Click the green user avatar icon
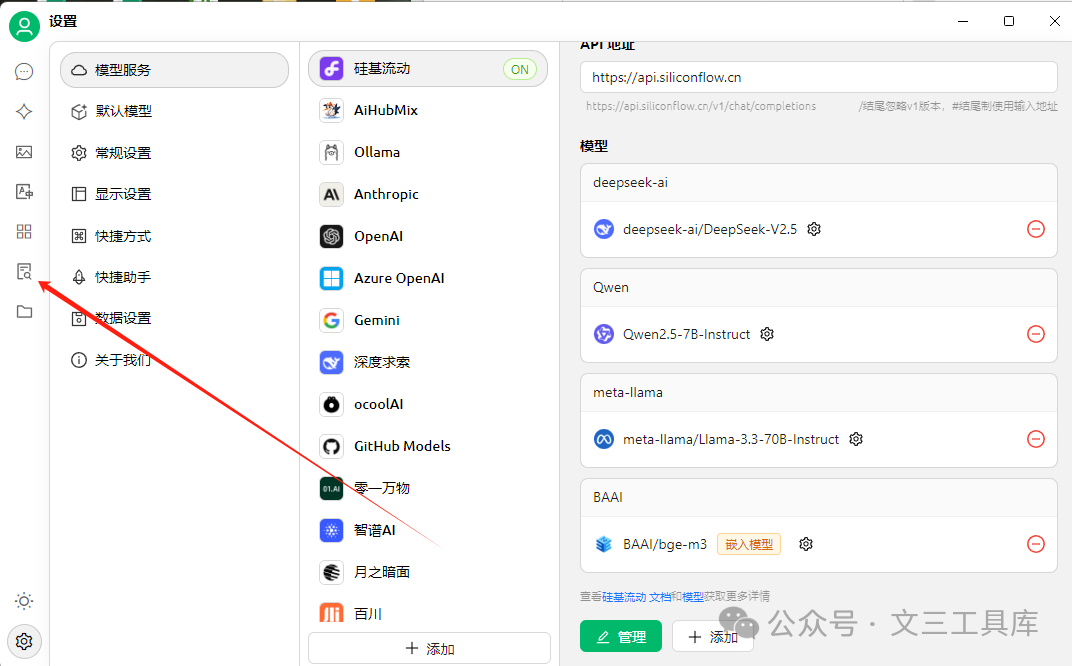Image resolution: width=1072 pixels, height=666 pixels. [x=24, y=26]
